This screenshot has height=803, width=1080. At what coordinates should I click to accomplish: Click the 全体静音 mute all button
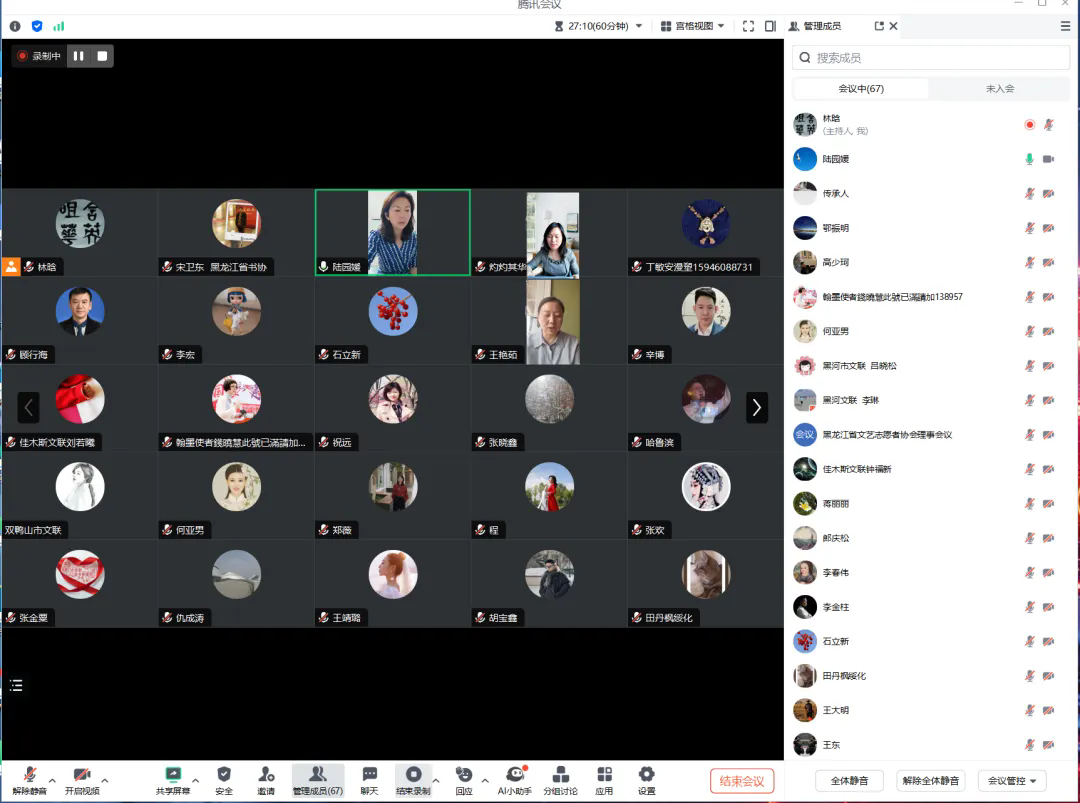pyautogui.click(x=849, y=781)
